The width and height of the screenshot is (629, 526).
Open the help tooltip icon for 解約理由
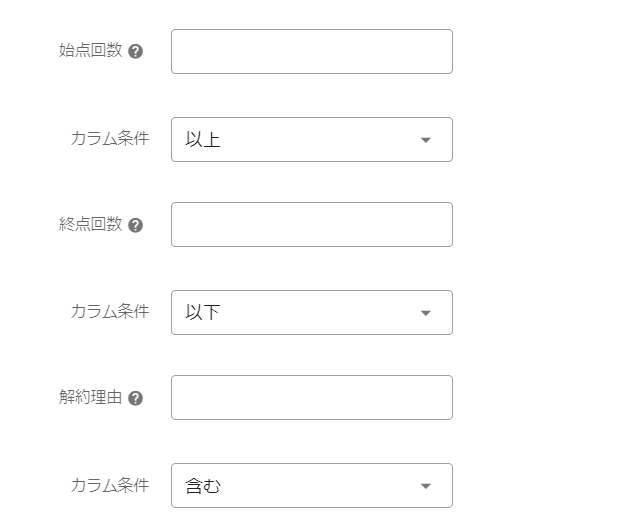click(136, 398)
